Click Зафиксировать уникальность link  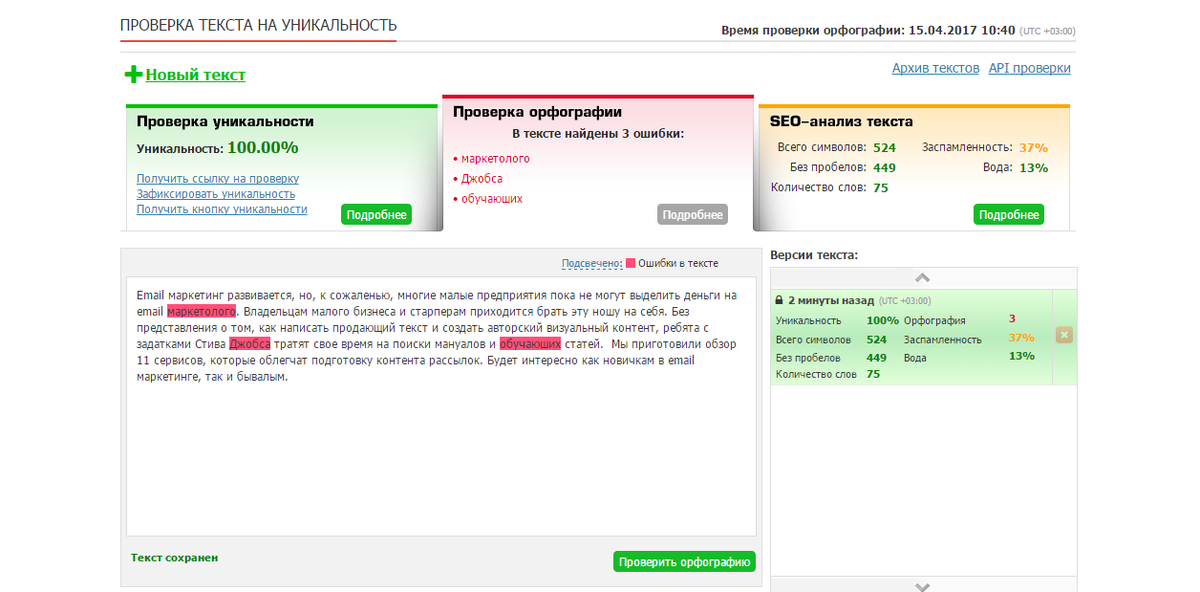(216, 194)
